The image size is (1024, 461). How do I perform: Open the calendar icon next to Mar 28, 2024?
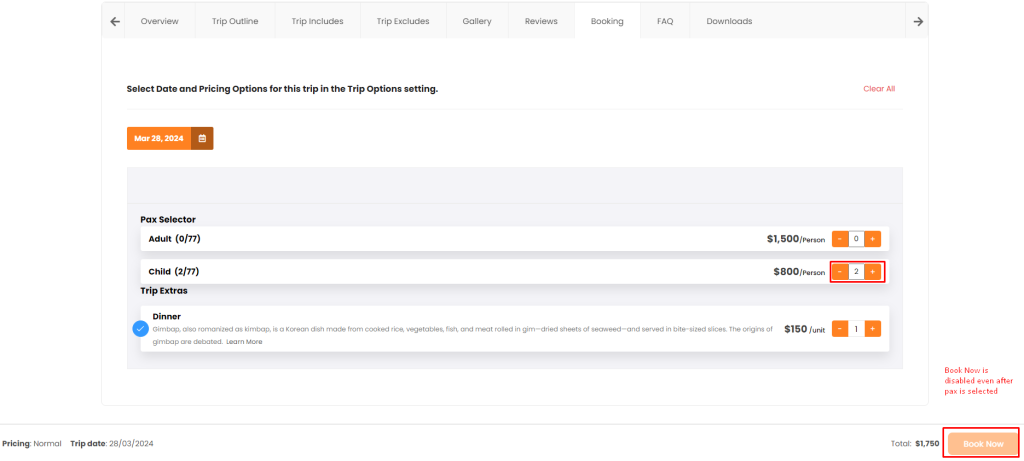[x=202, y=138]
